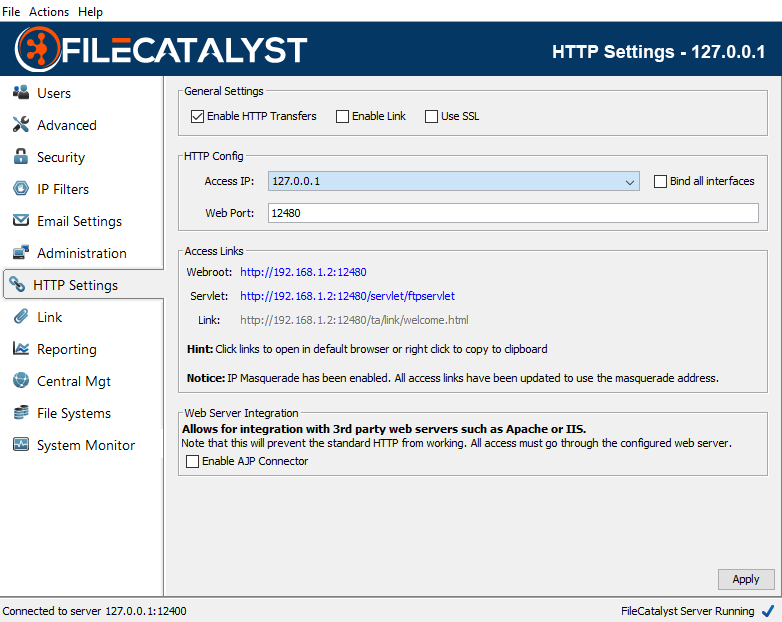Click 'Connected to server 127.0.0.1:12400' status text
782x622 pixels.
click(x=94, y=611)
